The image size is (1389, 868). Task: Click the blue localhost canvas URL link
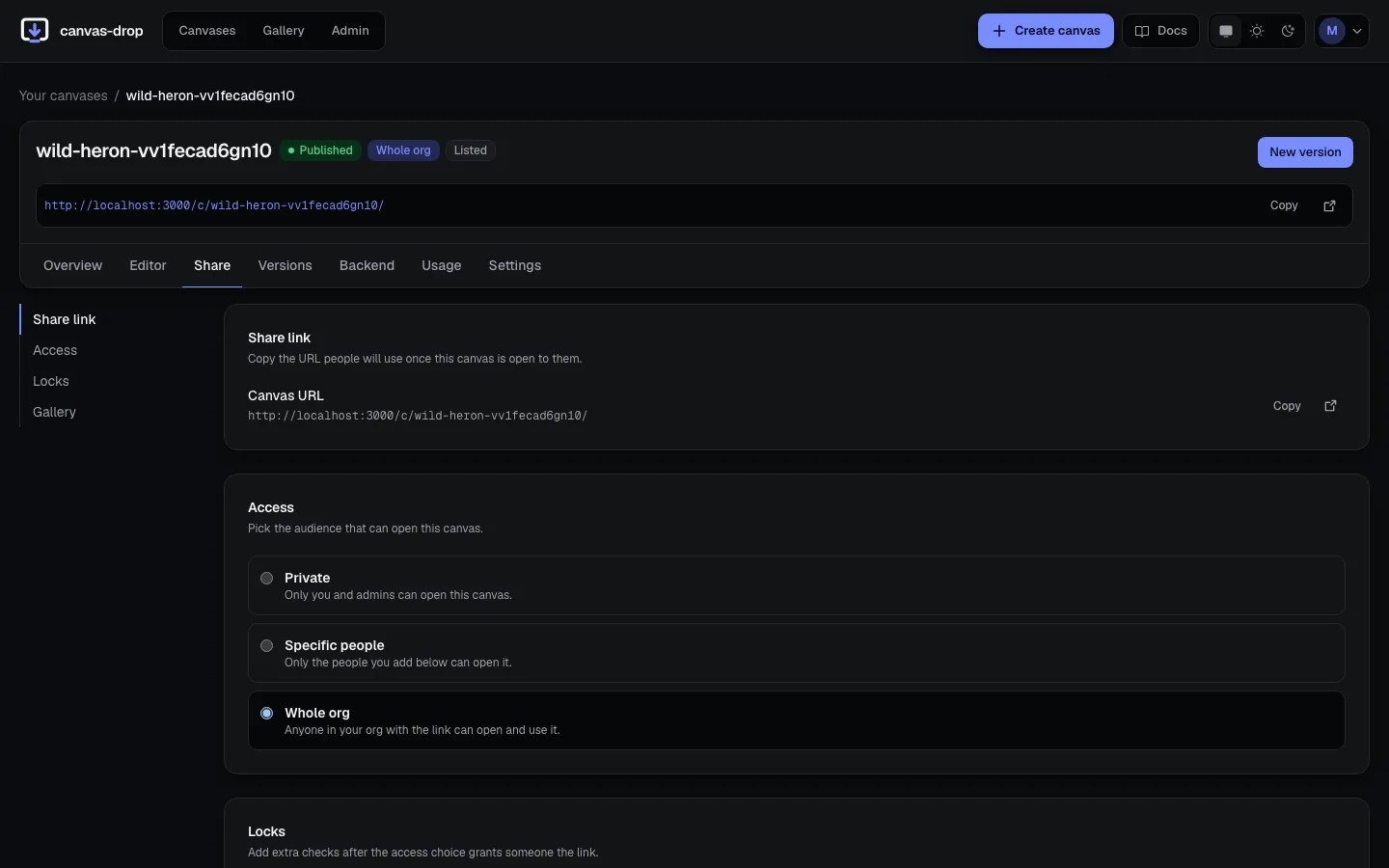pyautogui.click(x=214, y=205)
